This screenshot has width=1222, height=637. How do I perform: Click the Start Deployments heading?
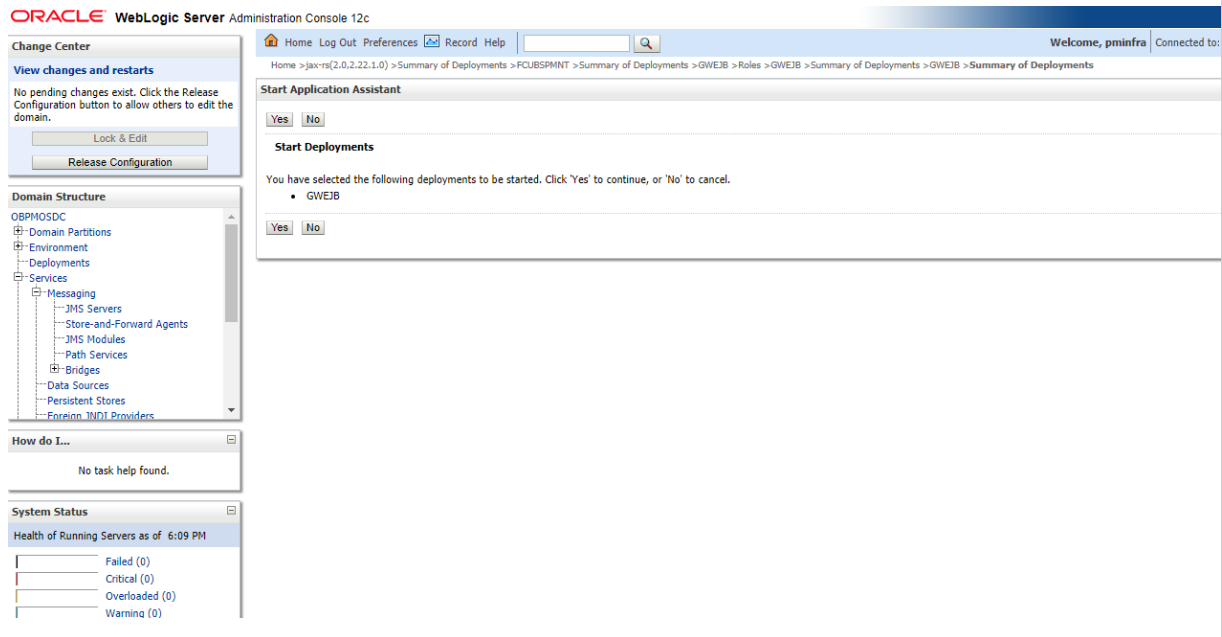324,147
